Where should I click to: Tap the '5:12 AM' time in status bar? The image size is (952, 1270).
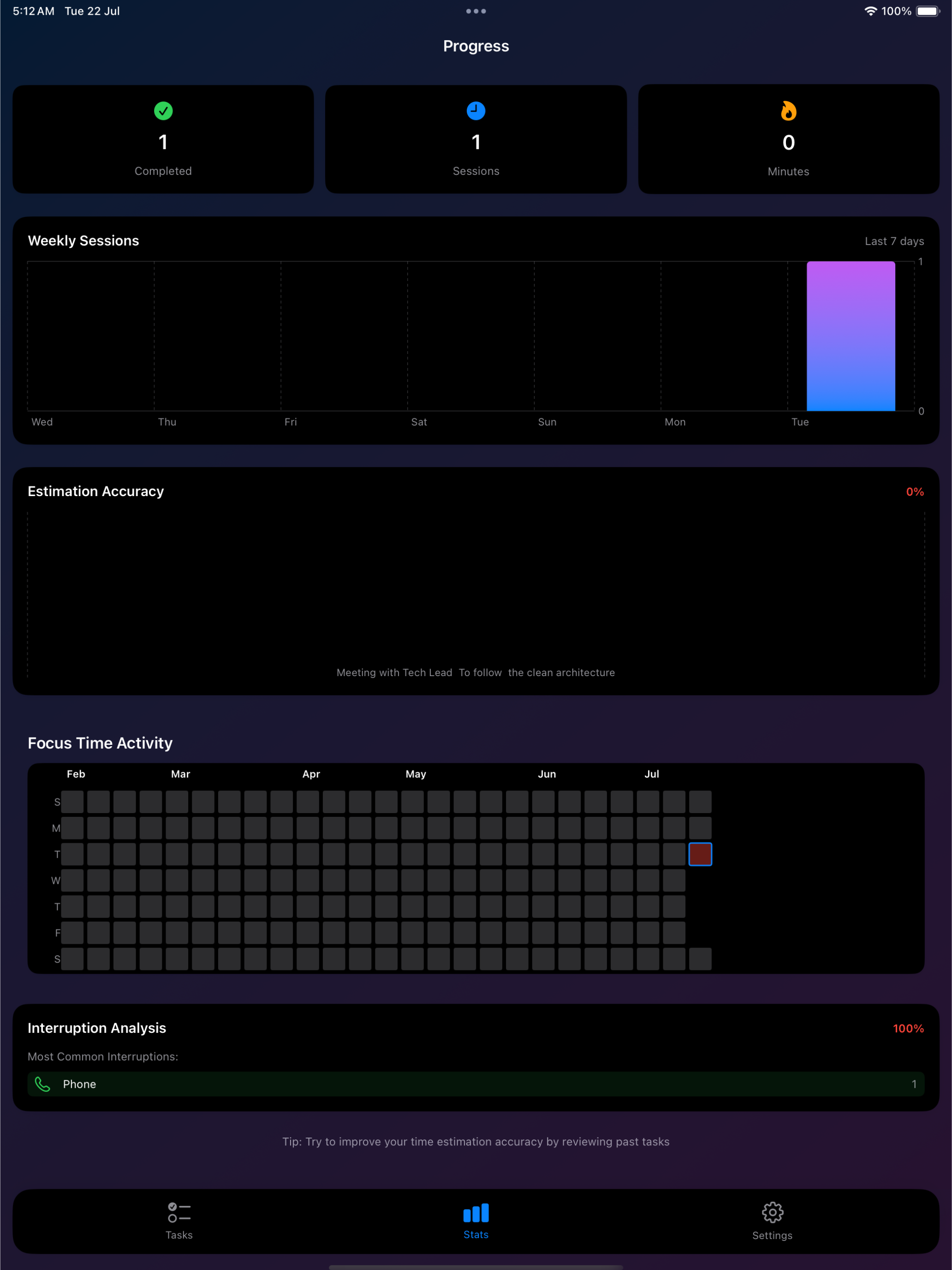click(x=33, y=11)
